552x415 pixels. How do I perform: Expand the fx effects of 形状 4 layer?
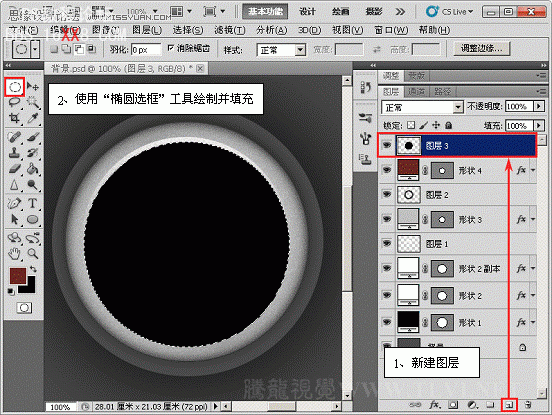click(x=533, y=170)
